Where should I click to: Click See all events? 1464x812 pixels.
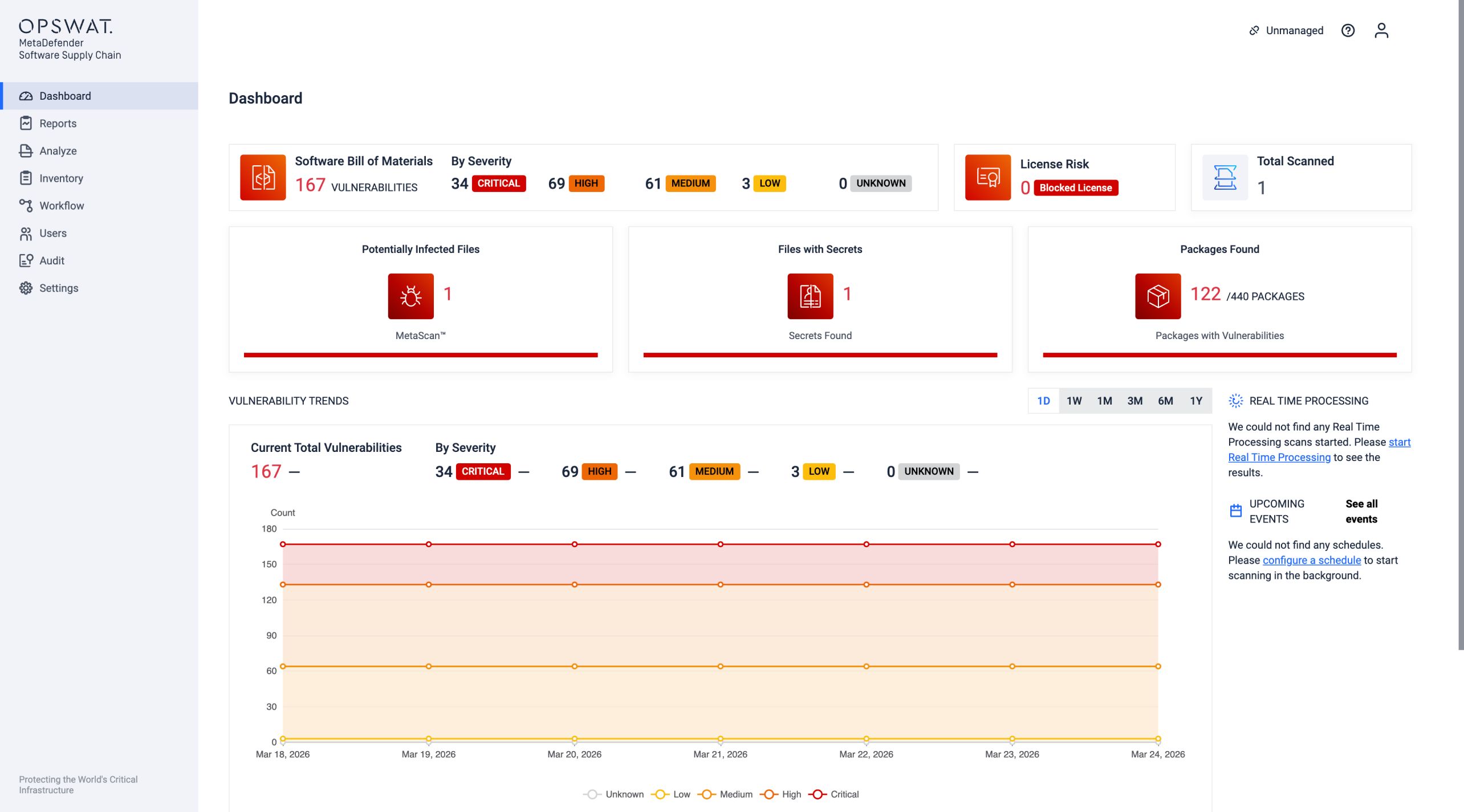tap(1361, 511)
